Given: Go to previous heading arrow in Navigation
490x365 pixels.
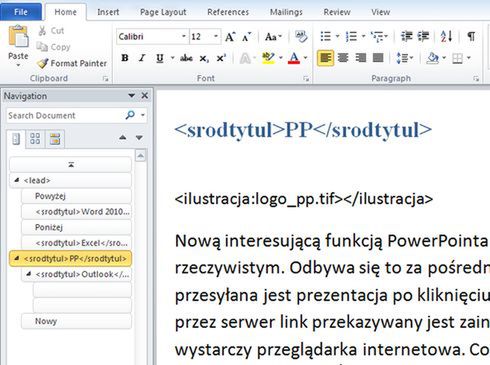Looking at the screenshot, I should (123, 137).
